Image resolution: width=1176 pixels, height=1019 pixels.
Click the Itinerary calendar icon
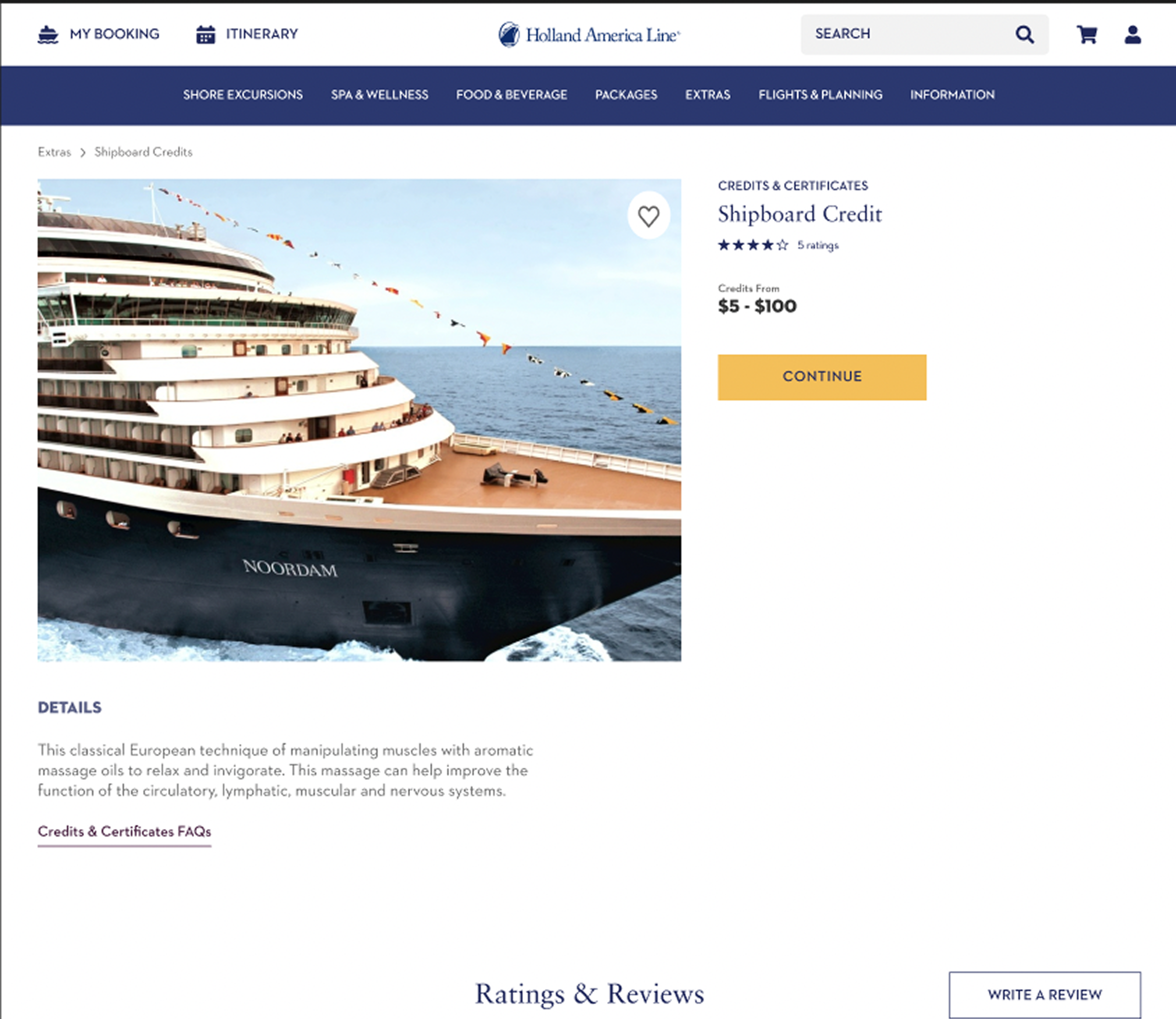(206, 35)
